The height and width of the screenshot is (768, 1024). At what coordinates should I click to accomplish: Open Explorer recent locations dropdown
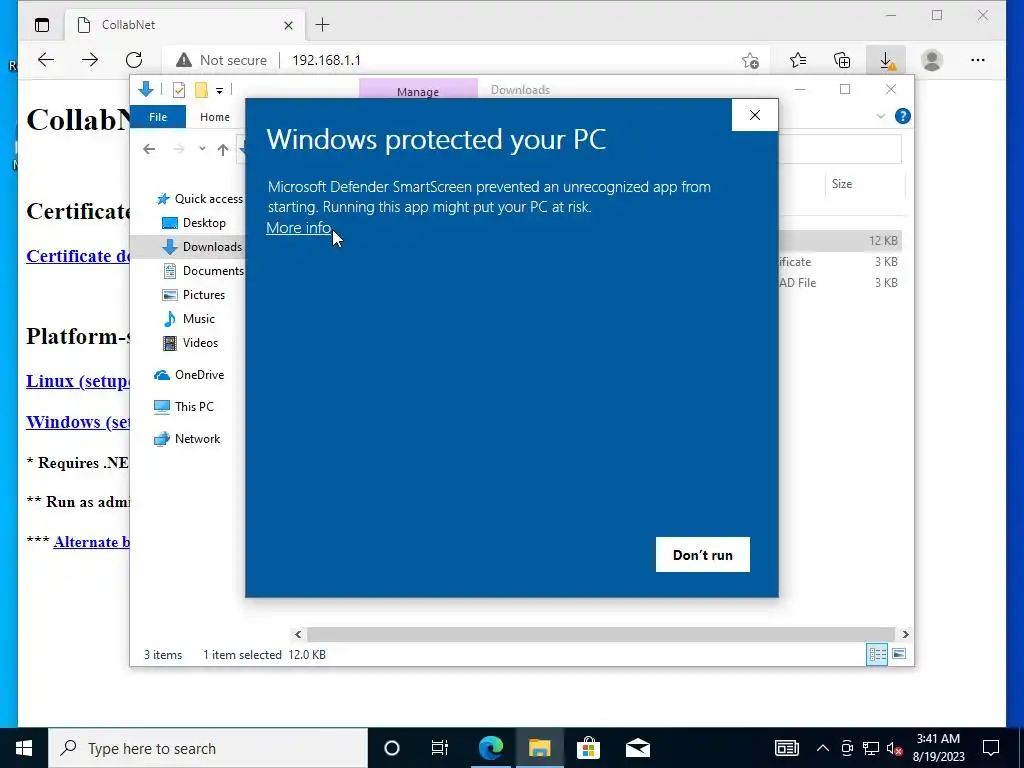pyautogui.click(x=202, y=150)
